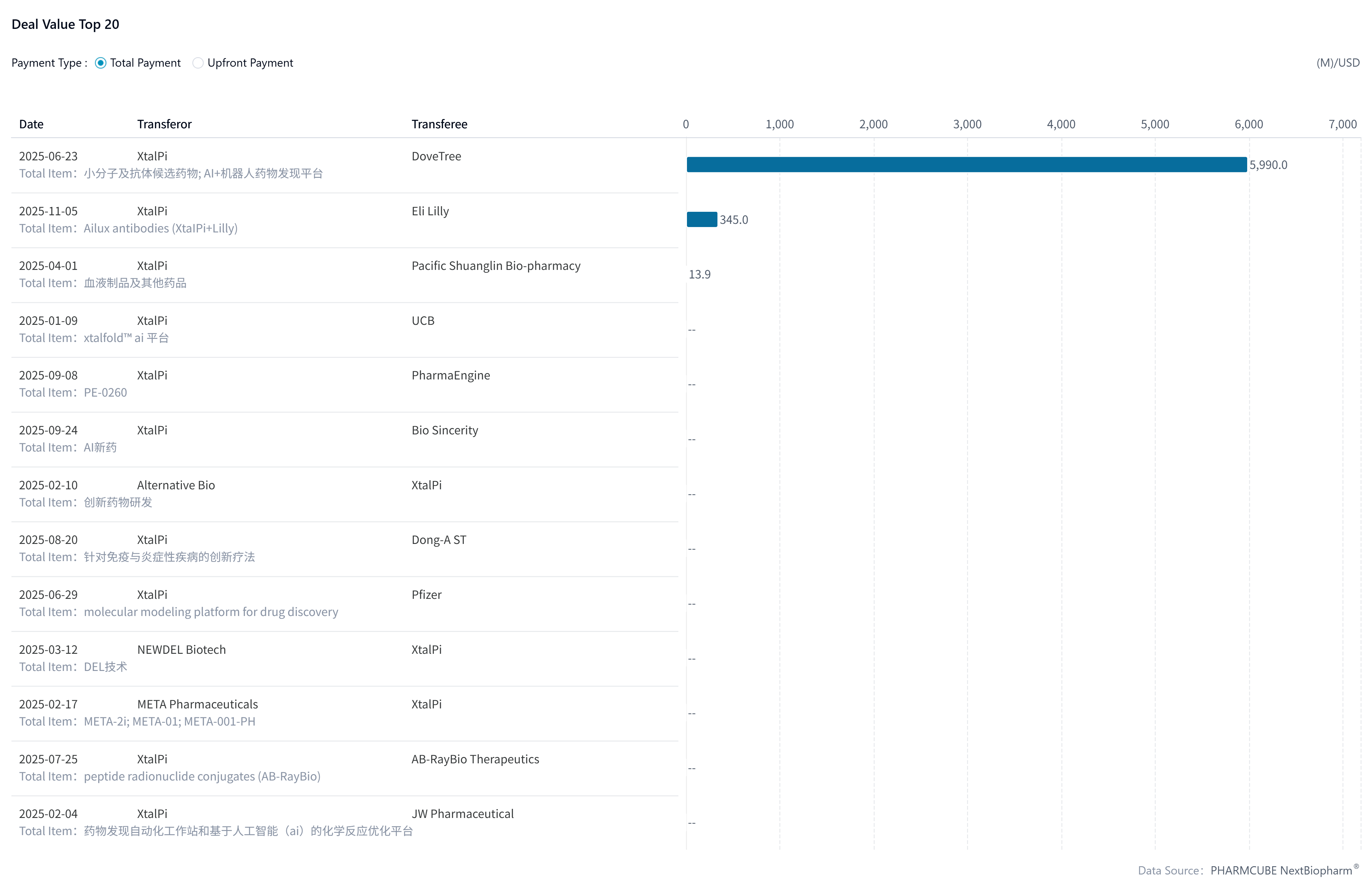Select the Total Payment radio button
This screenshot has height=884, width=1372.
click(100, 63)
